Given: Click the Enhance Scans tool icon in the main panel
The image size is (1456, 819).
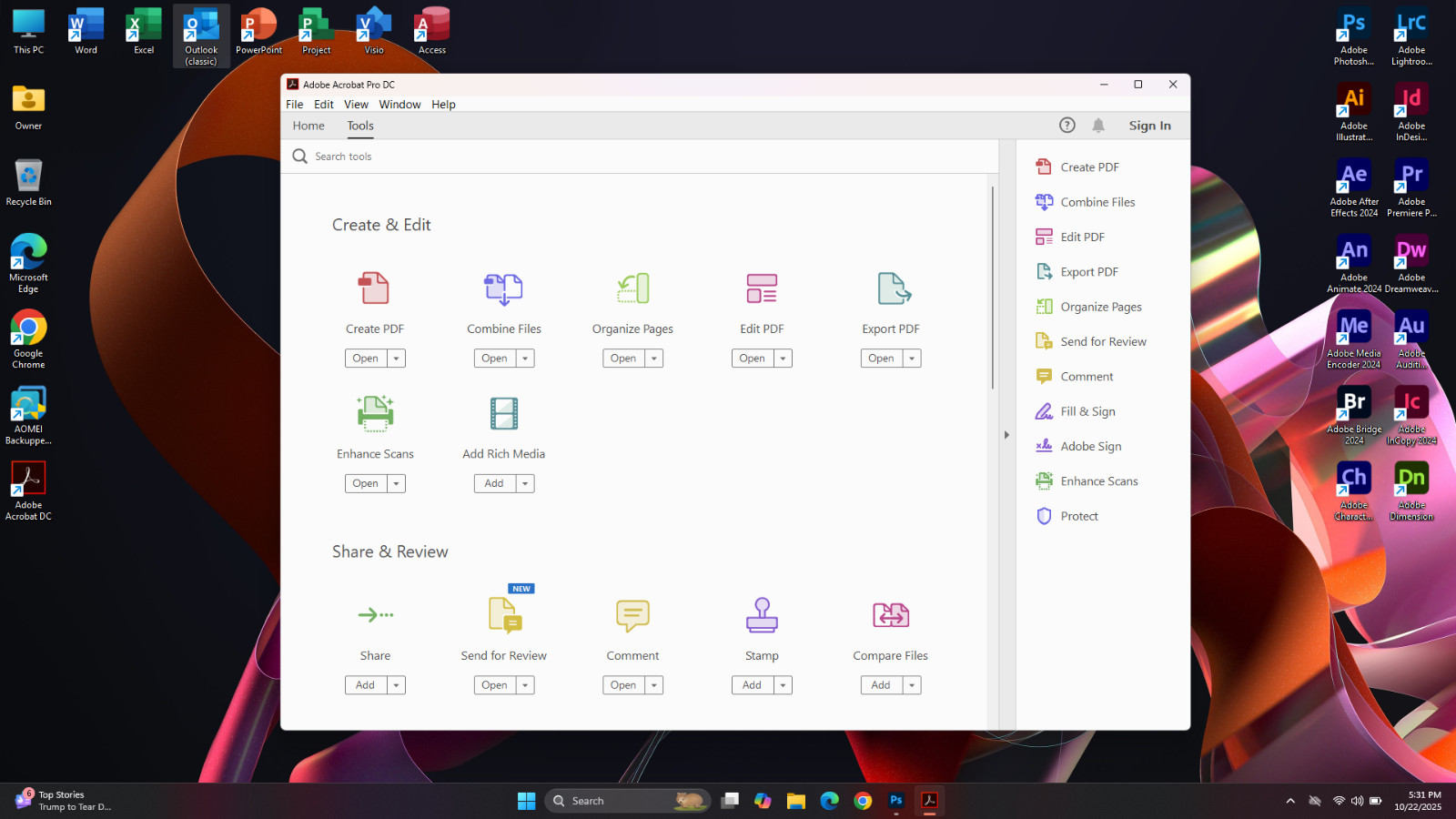Looking at the screenshot, I should coord(375,413).
